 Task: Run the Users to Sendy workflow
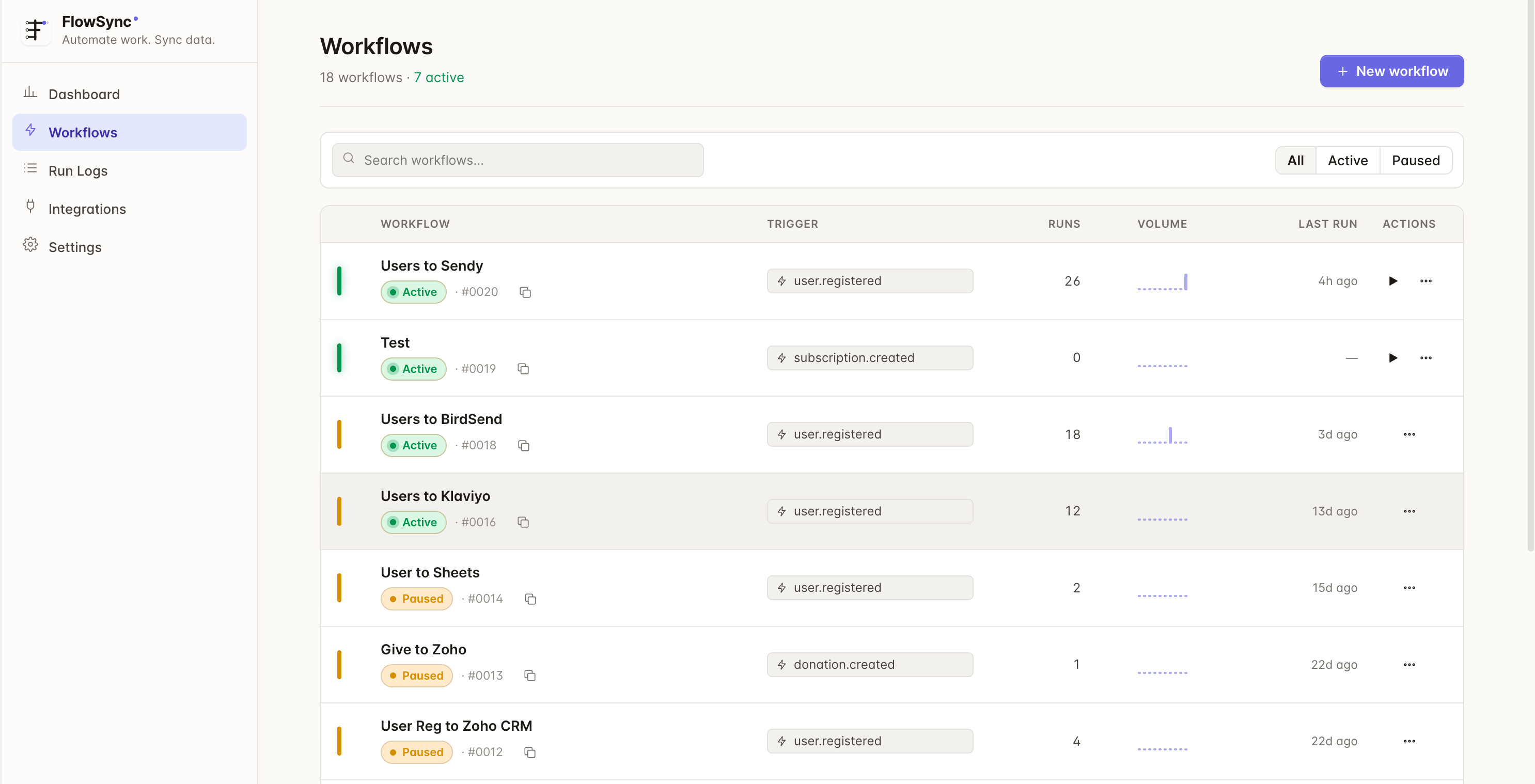[1392, 280]
